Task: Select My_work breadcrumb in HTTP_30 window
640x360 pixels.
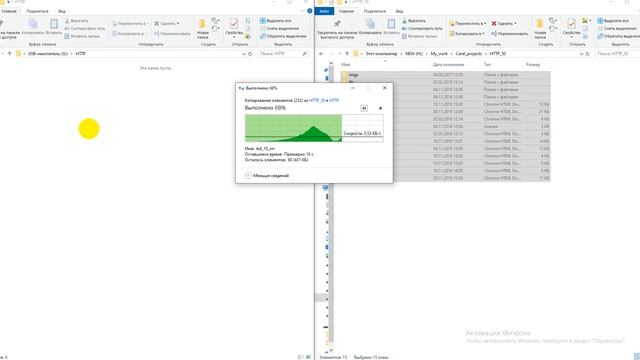Action: (439, 53)
